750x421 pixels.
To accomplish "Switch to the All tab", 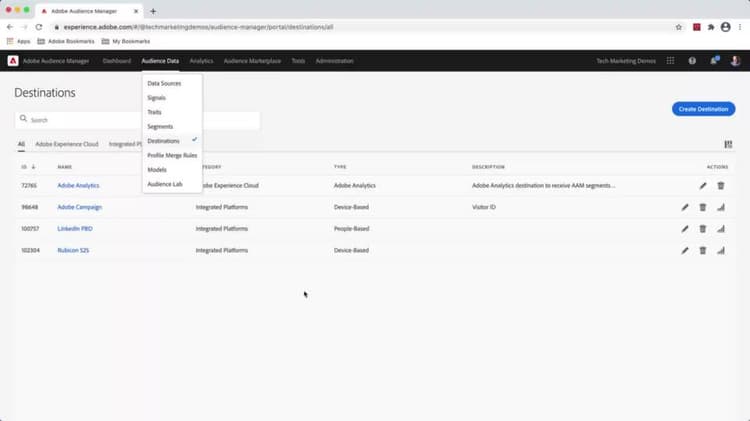I will pos(22,144).
